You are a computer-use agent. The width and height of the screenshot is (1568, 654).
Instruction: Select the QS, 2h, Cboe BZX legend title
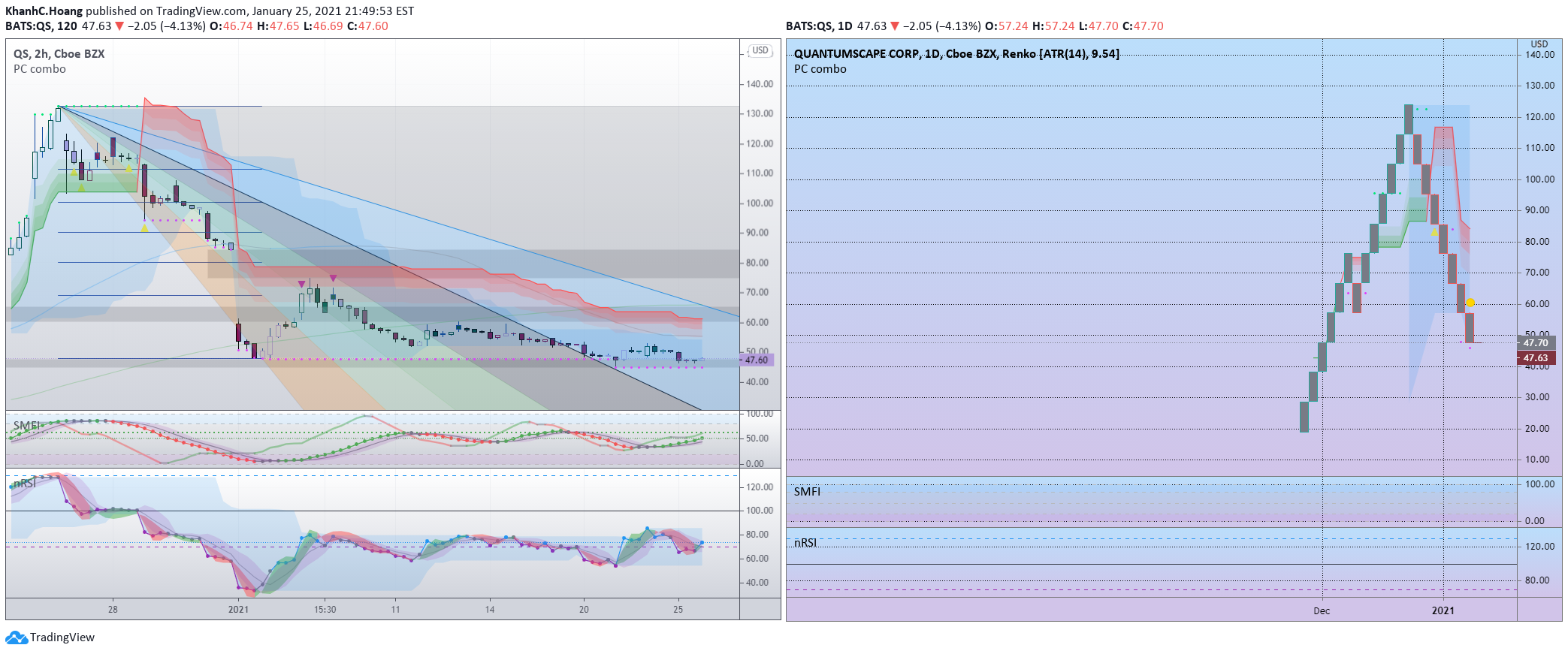[59, 54]
